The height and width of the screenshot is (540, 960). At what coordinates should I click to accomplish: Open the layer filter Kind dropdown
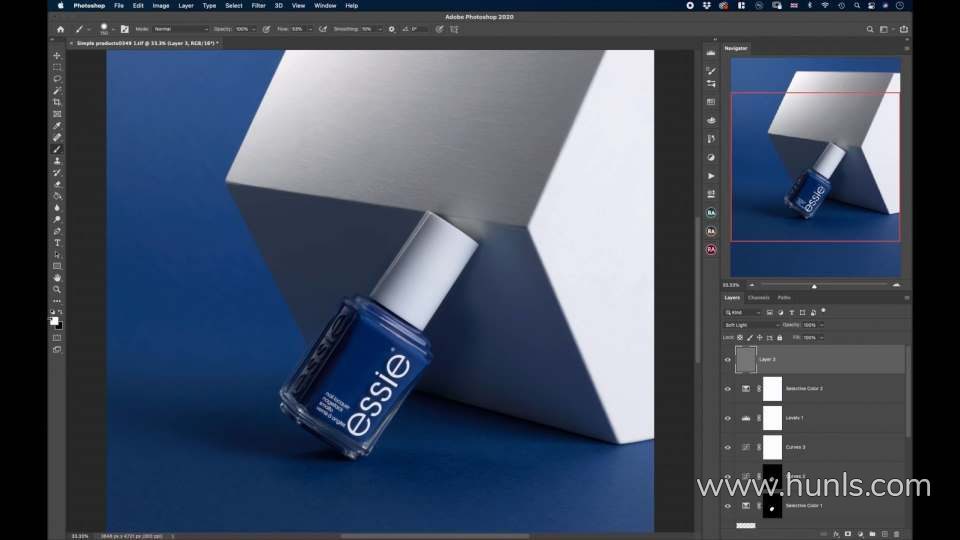743,312
